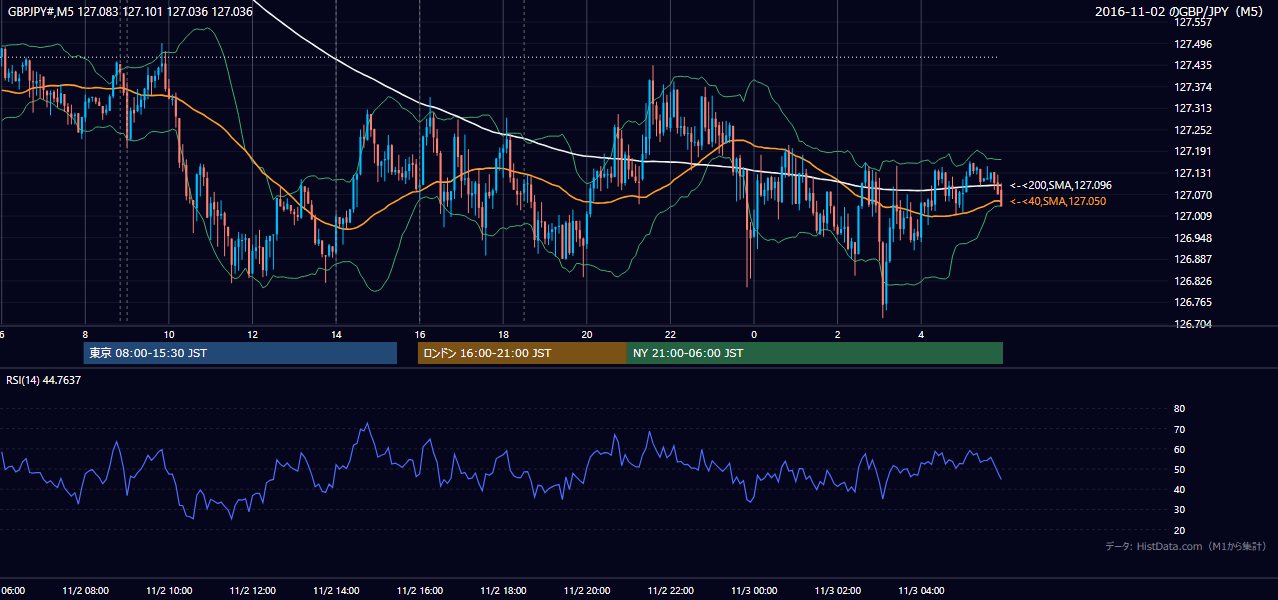Click RSI scale level 30
The height and width of the screenshot is (600, 1278).
point(1179,510)
